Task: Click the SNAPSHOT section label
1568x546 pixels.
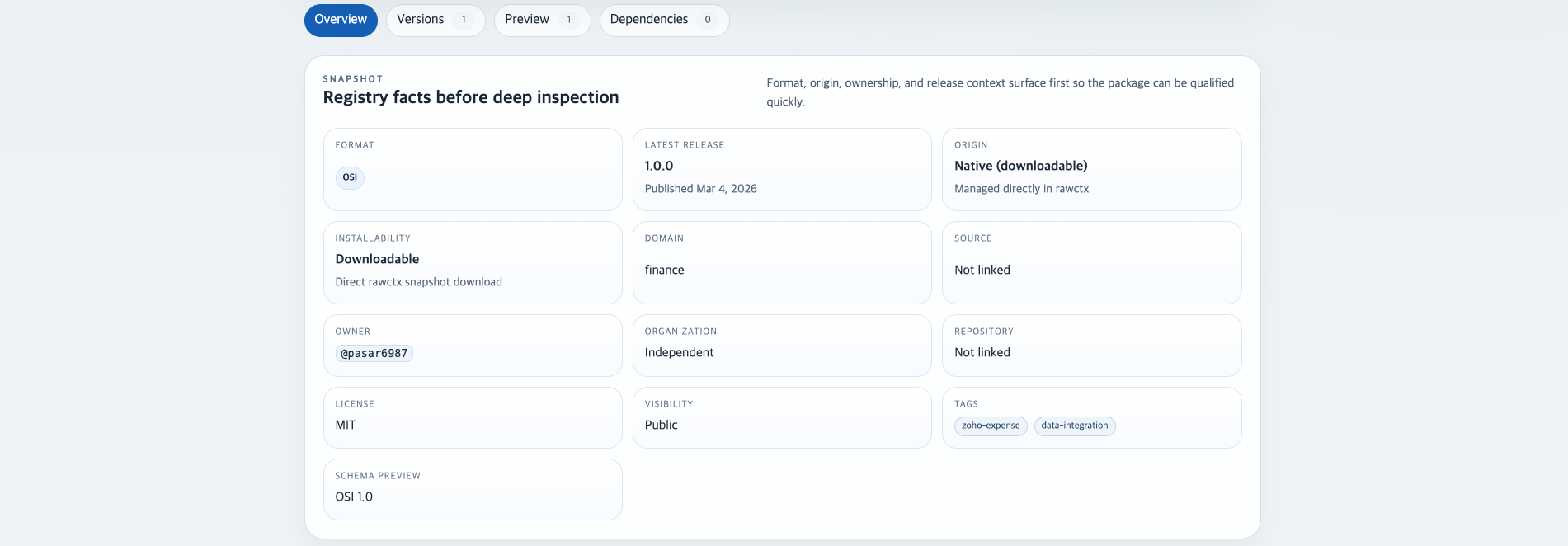Action: pos(353,79)
